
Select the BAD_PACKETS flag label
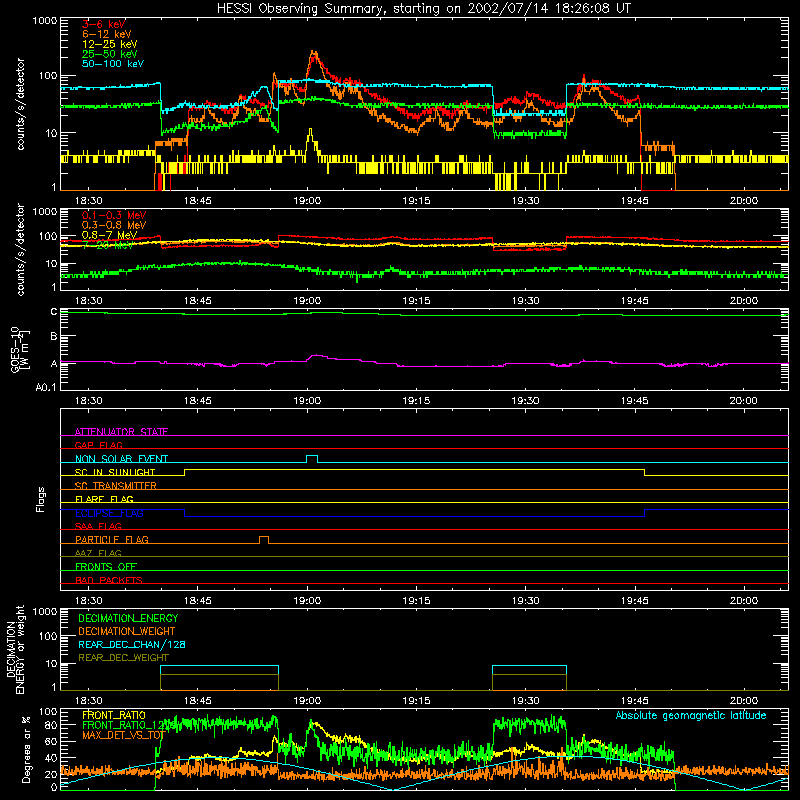point(109,580)
